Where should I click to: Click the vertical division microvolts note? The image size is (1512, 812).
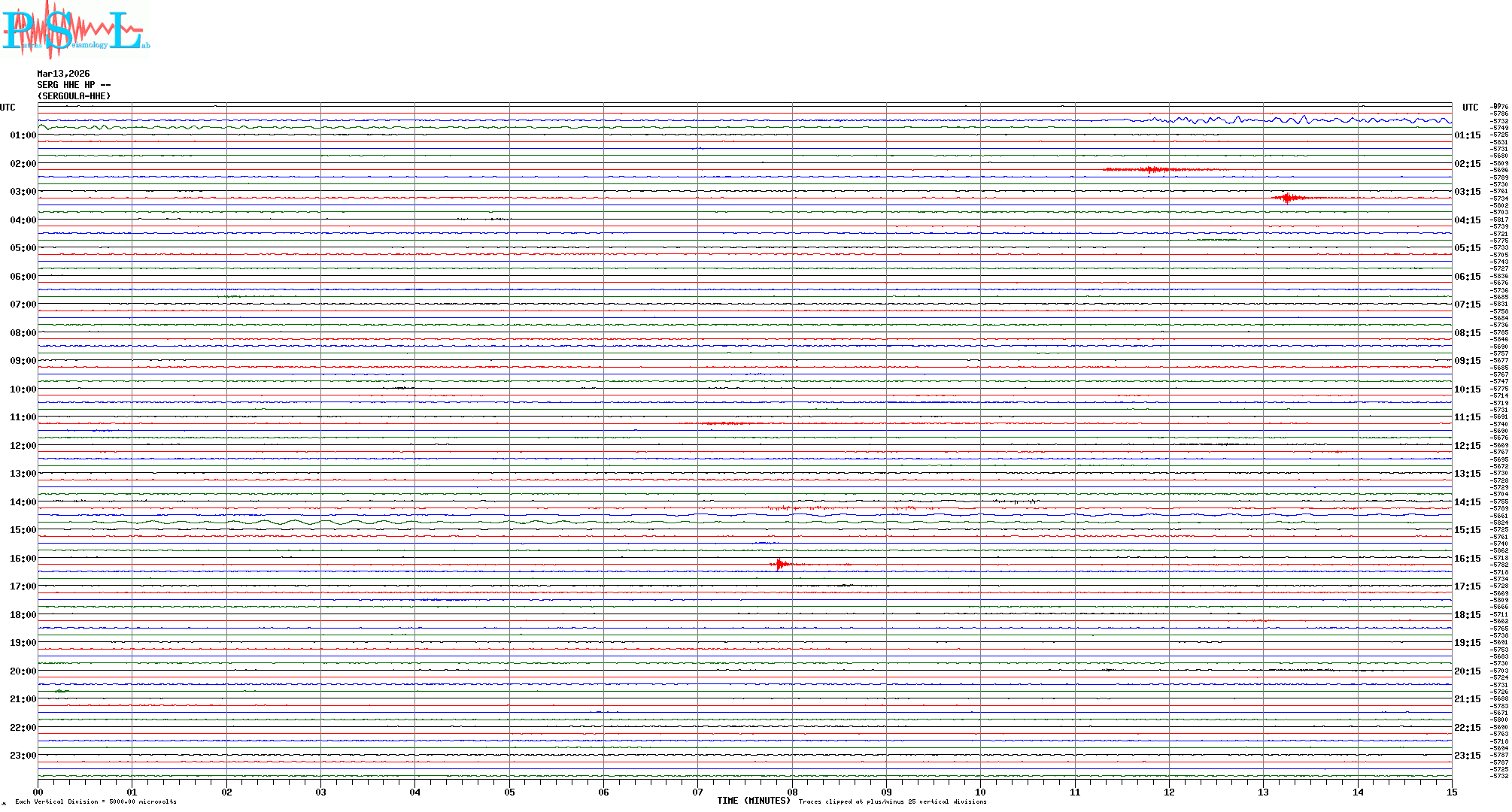coord(96,801)
